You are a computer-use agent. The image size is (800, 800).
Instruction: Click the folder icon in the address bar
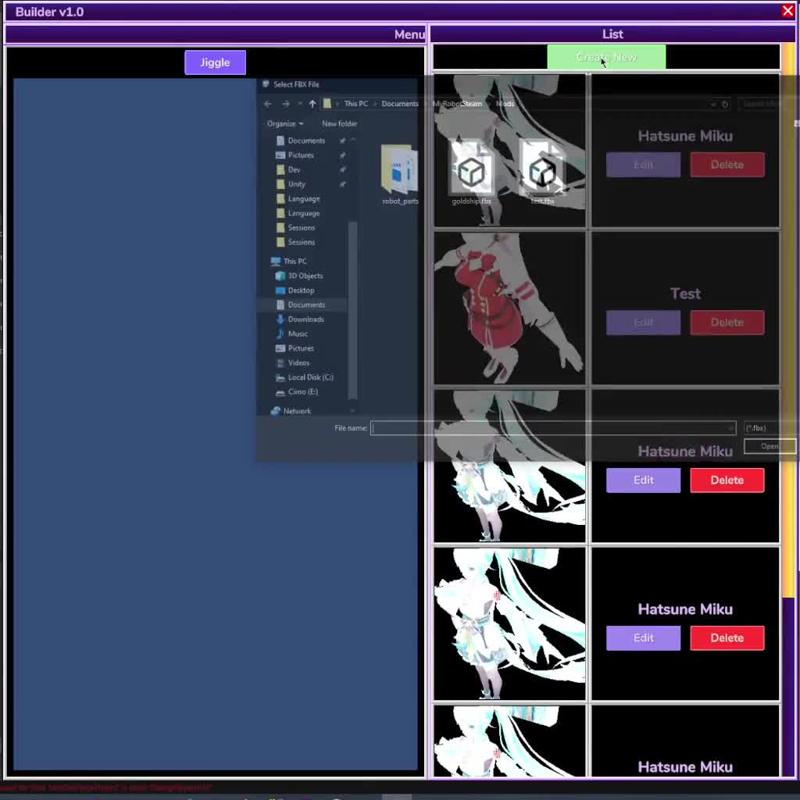pyautogui.click(x=327, y=104)
